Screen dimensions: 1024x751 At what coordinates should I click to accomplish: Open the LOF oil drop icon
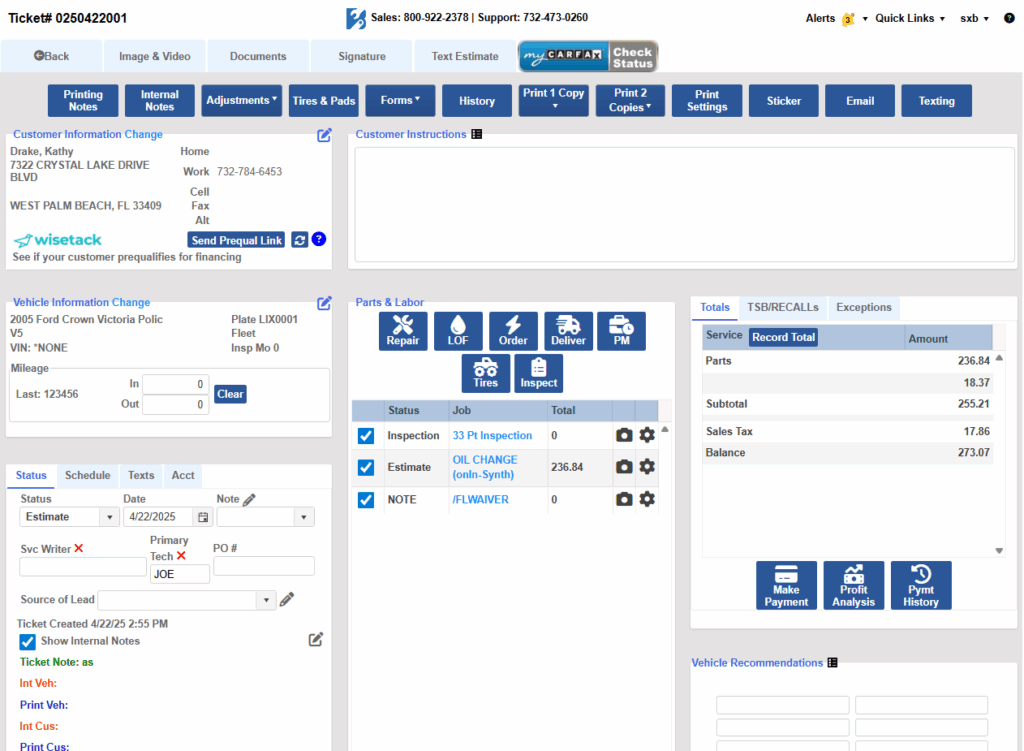coord(458,331)
